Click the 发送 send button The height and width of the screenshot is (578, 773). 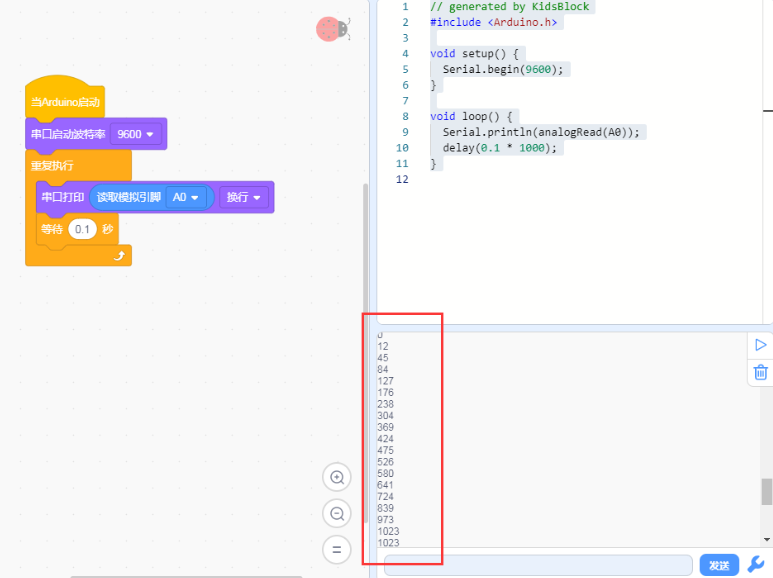click(719, 565)
